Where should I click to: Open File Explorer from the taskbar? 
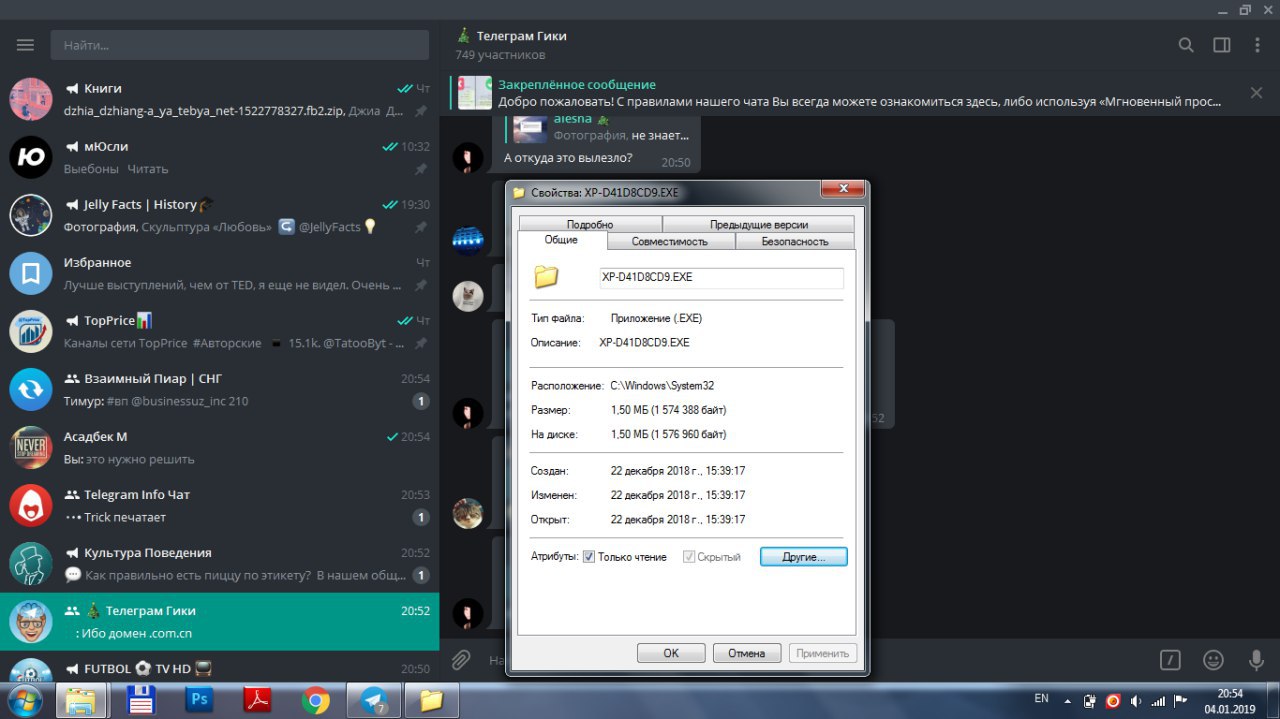coord(82,700)
